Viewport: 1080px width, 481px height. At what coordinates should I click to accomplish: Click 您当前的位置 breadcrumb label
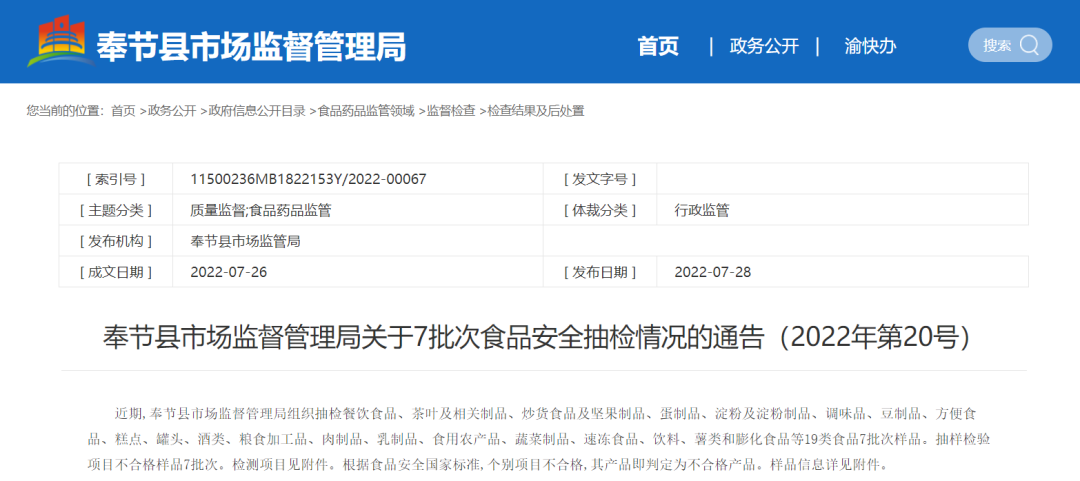(65, 111)
